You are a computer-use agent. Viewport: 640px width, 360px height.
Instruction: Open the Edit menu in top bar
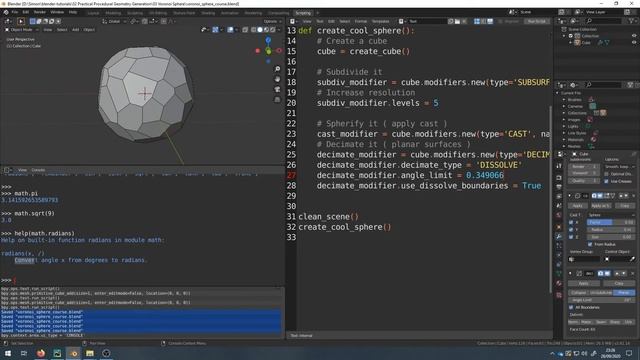click(x=26, y=12)
